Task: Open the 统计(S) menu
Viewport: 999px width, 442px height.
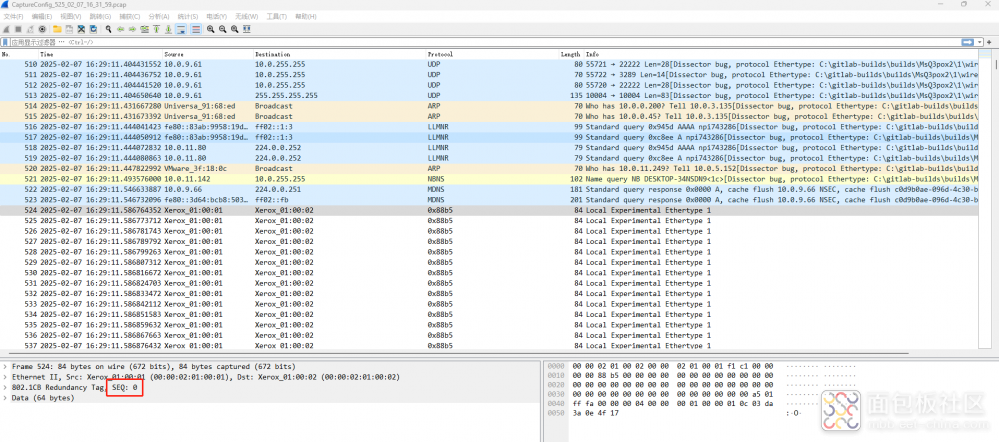Action: coord(188,17)
